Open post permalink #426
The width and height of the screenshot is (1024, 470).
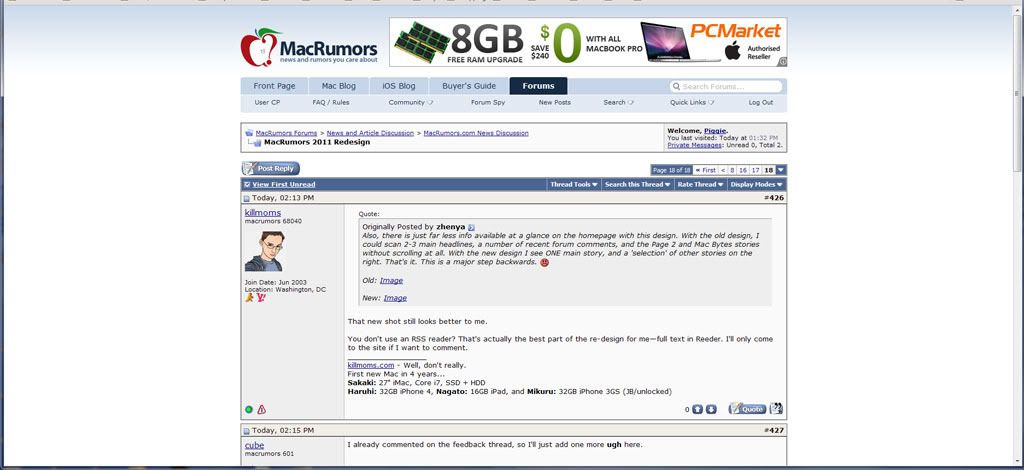(776, 198)
